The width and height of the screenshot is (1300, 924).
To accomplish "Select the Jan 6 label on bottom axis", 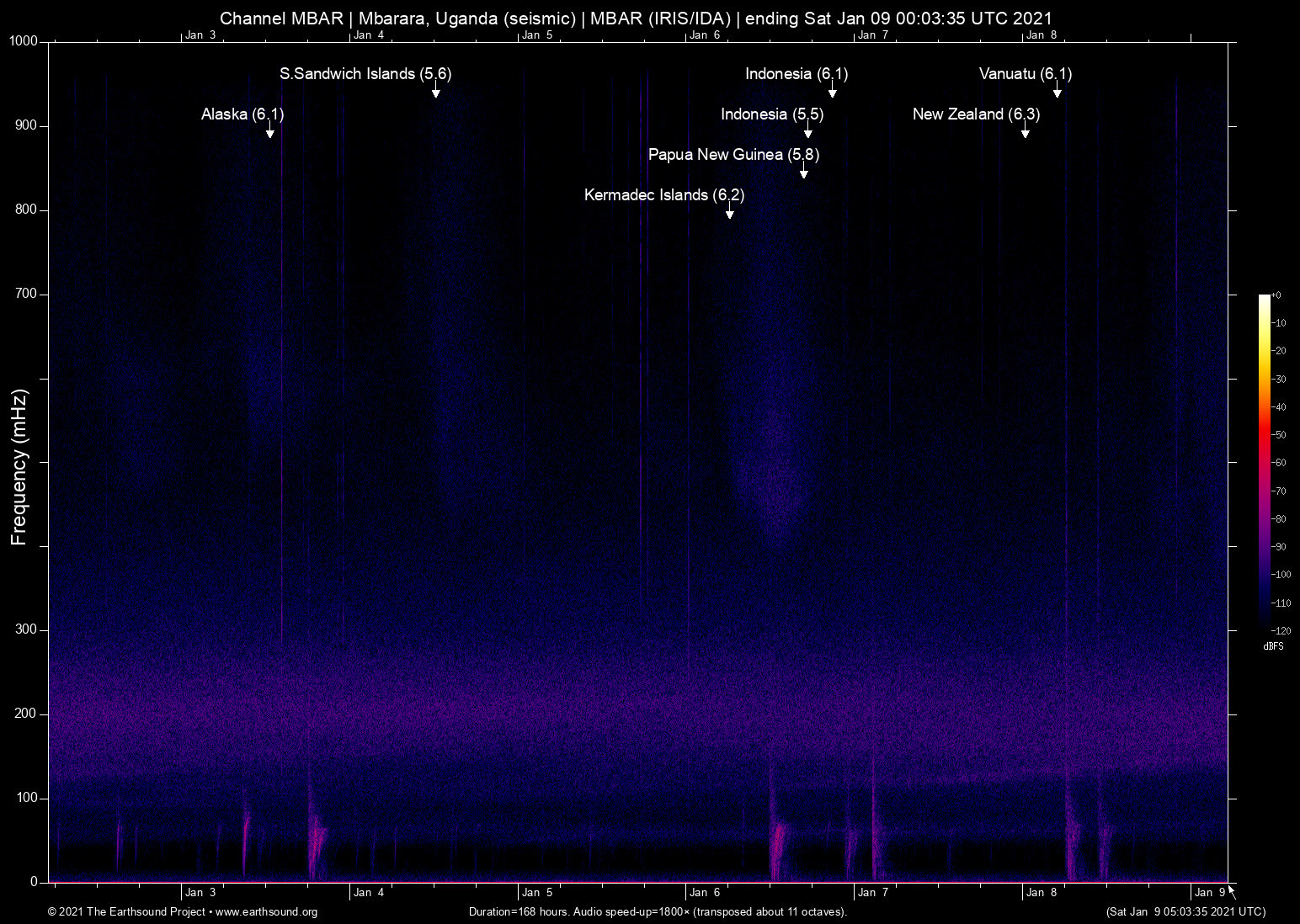I will click(706, 892).
